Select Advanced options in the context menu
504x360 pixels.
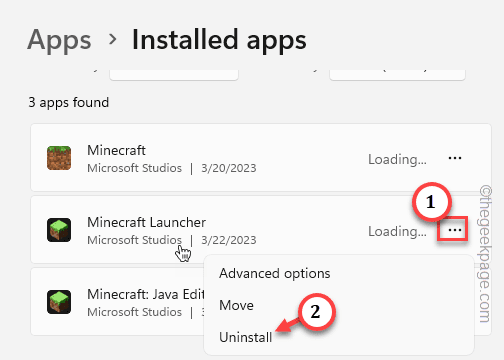pos(275,274)
